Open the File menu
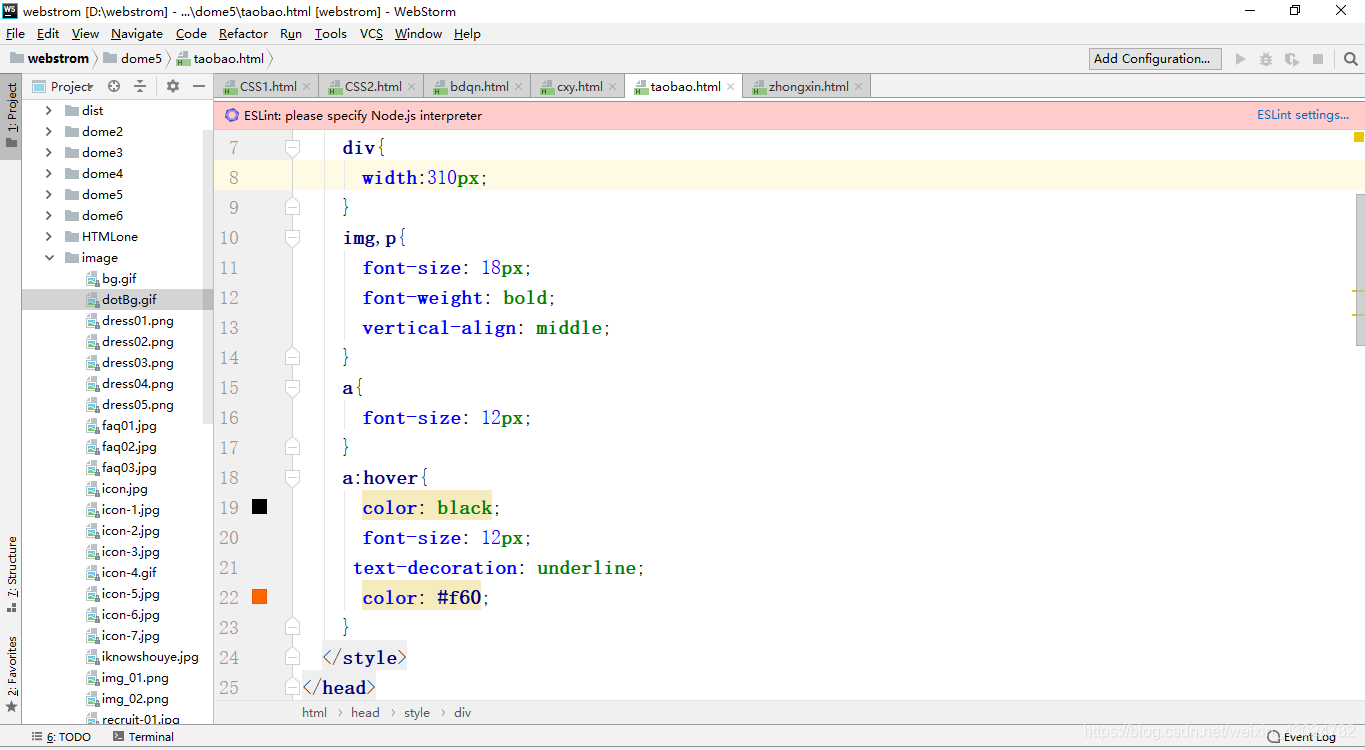1365x750 pixels. [15, 34]
